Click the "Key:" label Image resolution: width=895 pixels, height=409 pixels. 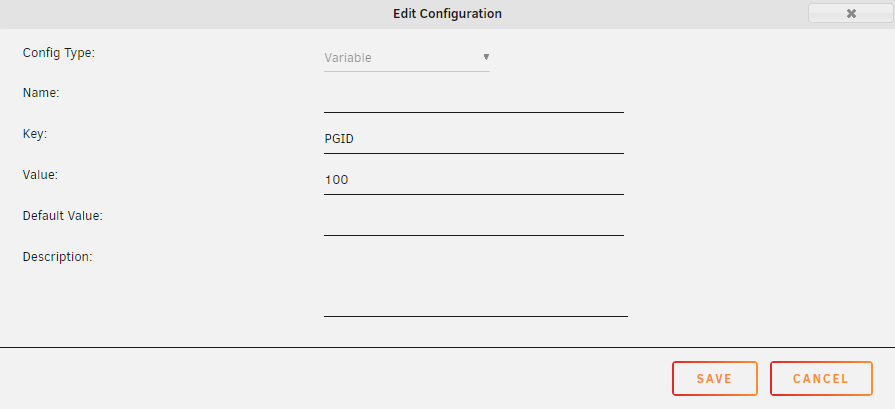pos(36,133)
